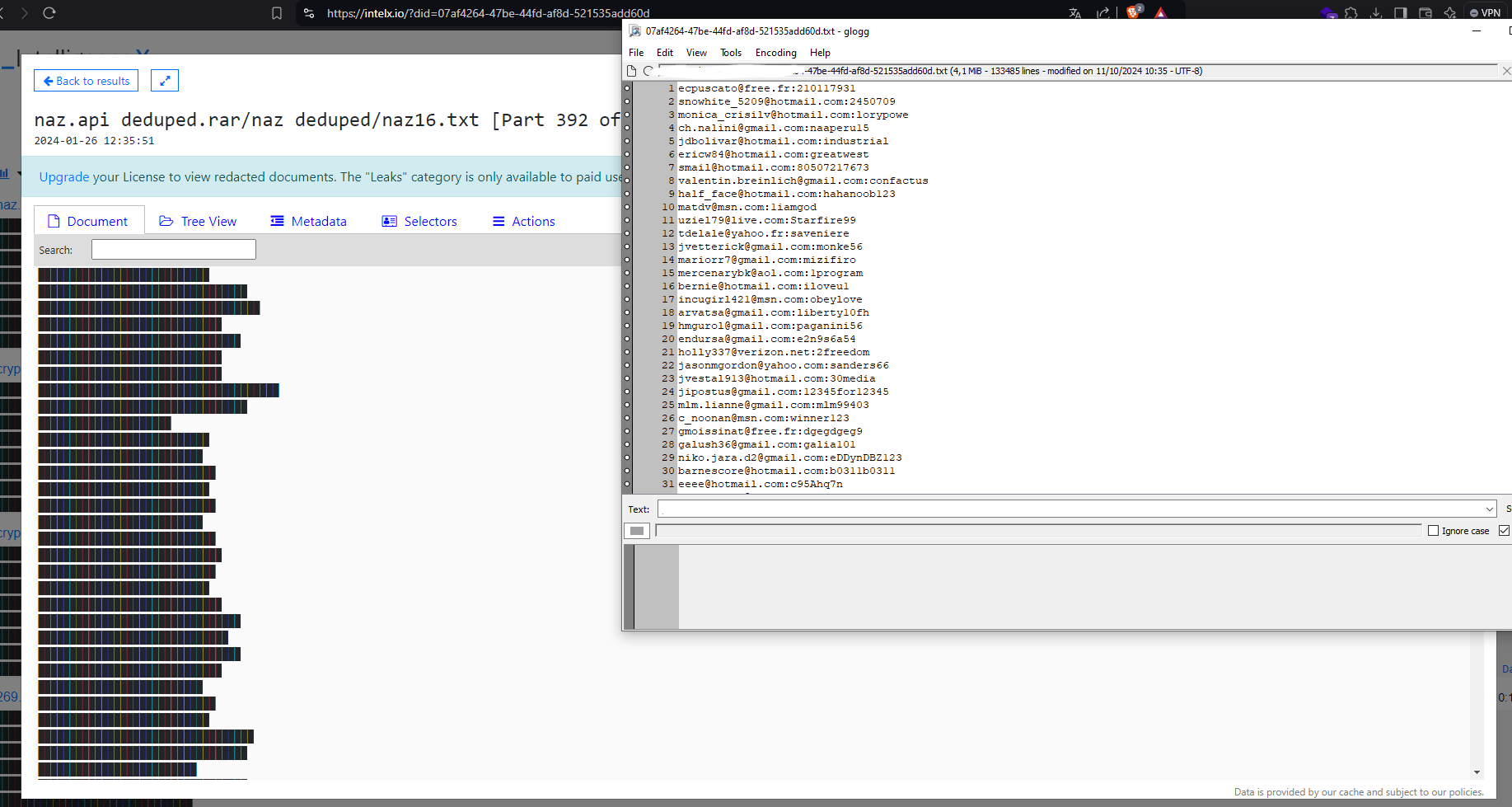
Task: Select line 4 ch.nalini entry in glogg
Action: [x=774, y=128]
